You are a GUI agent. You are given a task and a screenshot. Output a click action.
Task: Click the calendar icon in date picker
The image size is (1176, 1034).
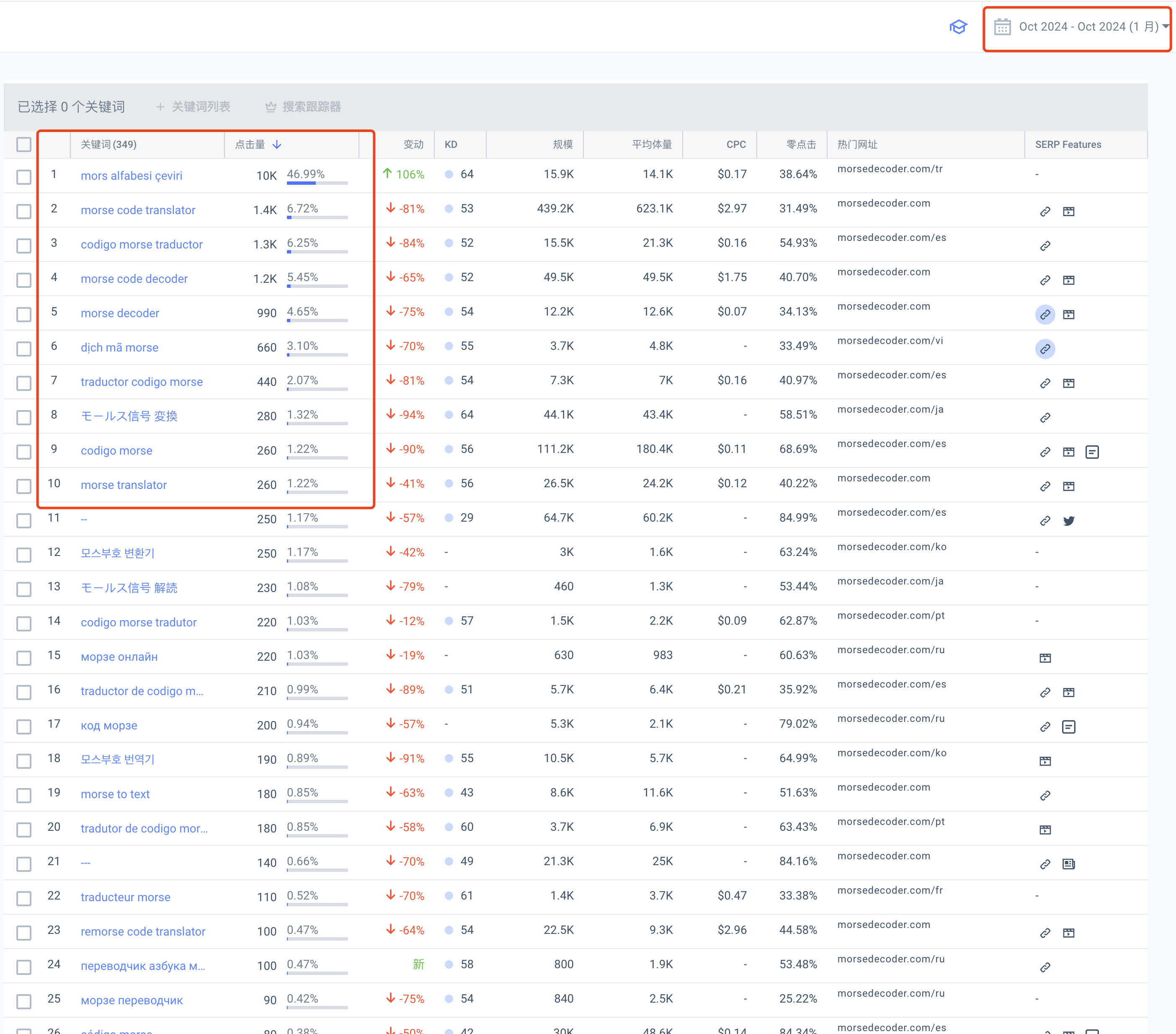[x=1002, y=27]
